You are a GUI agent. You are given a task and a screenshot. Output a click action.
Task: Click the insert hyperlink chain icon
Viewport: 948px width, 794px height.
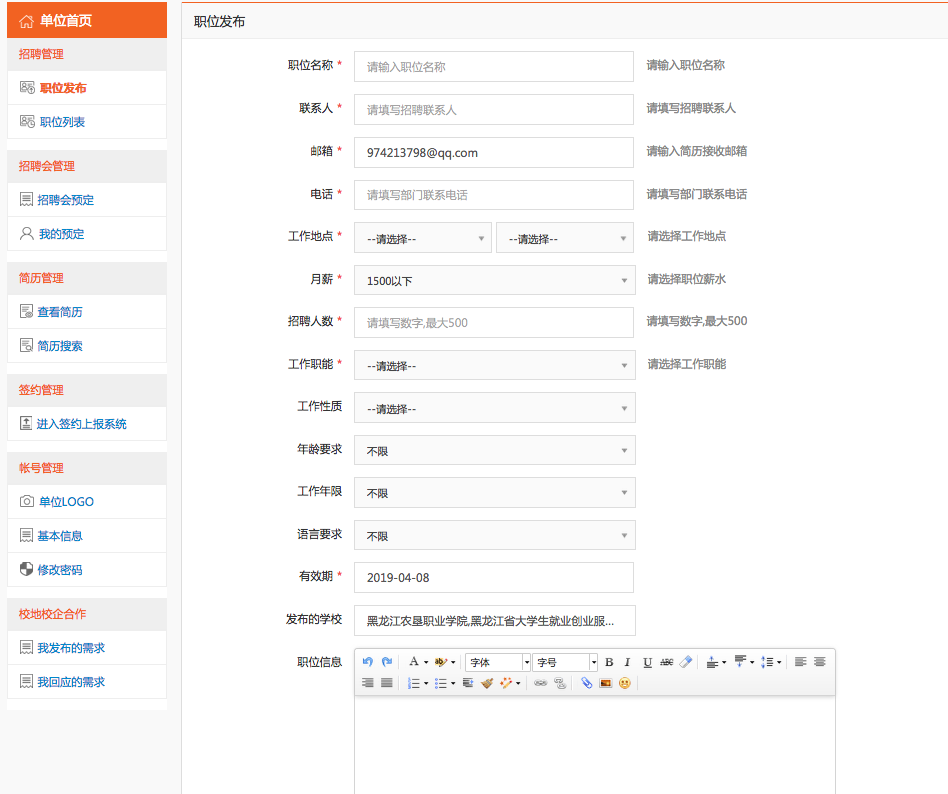pos(541,683)
